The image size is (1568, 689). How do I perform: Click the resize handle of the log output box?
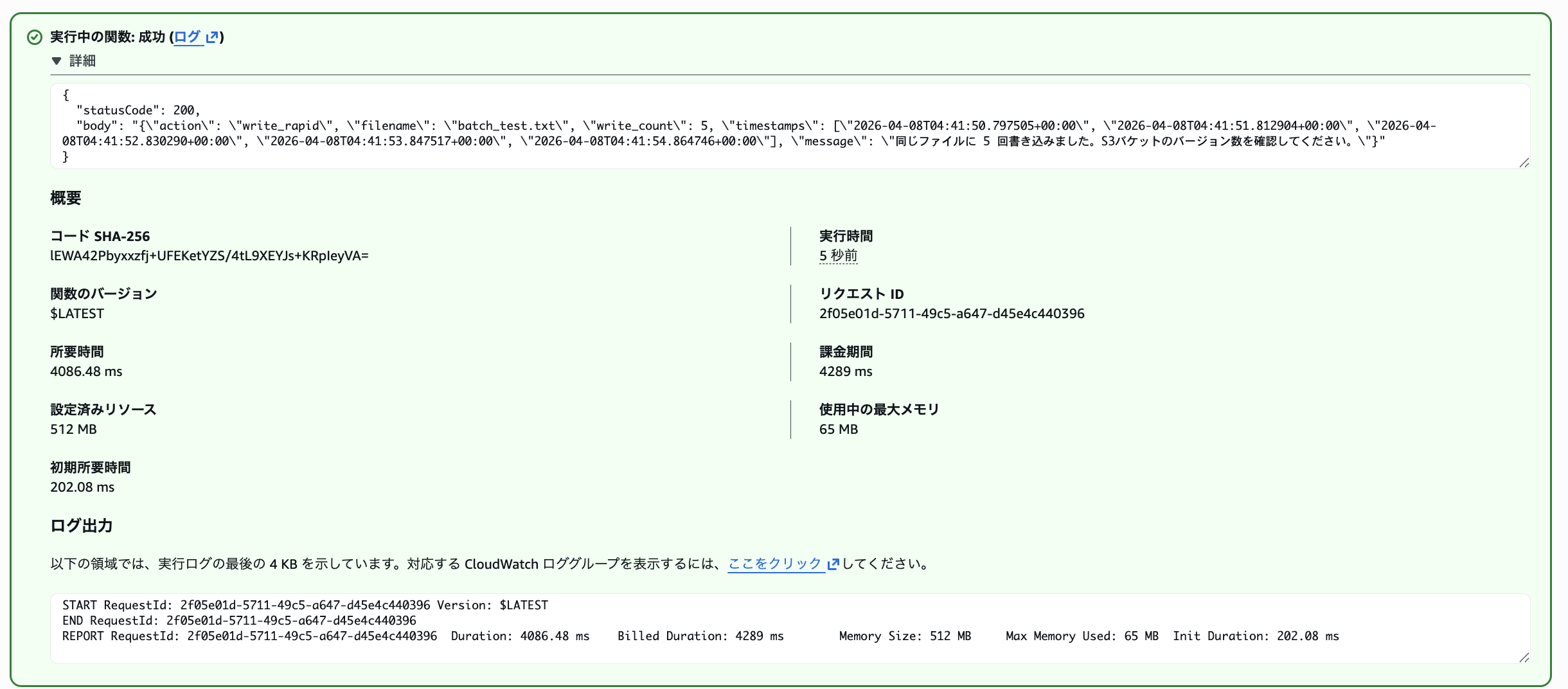1523,657
